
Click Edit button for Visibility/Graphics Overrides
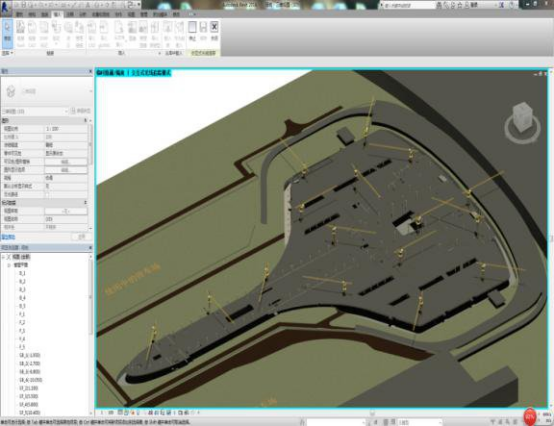pyautogui.click(x=65, y=162)
